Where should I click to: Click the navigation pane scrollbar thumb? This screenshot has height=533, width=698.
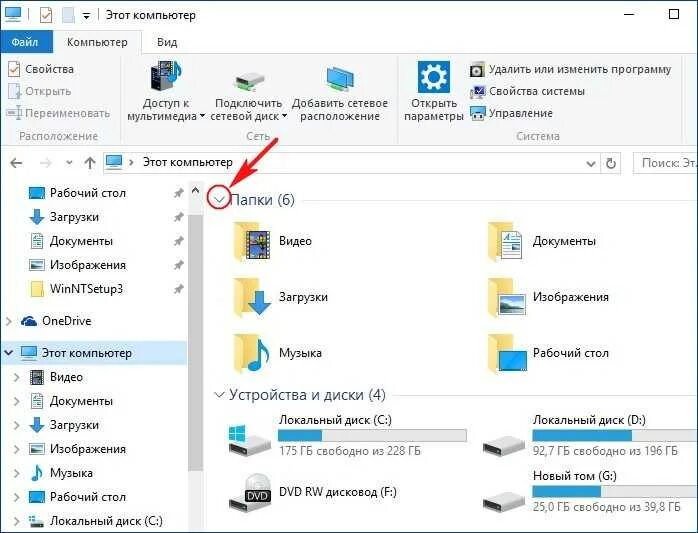195,342
